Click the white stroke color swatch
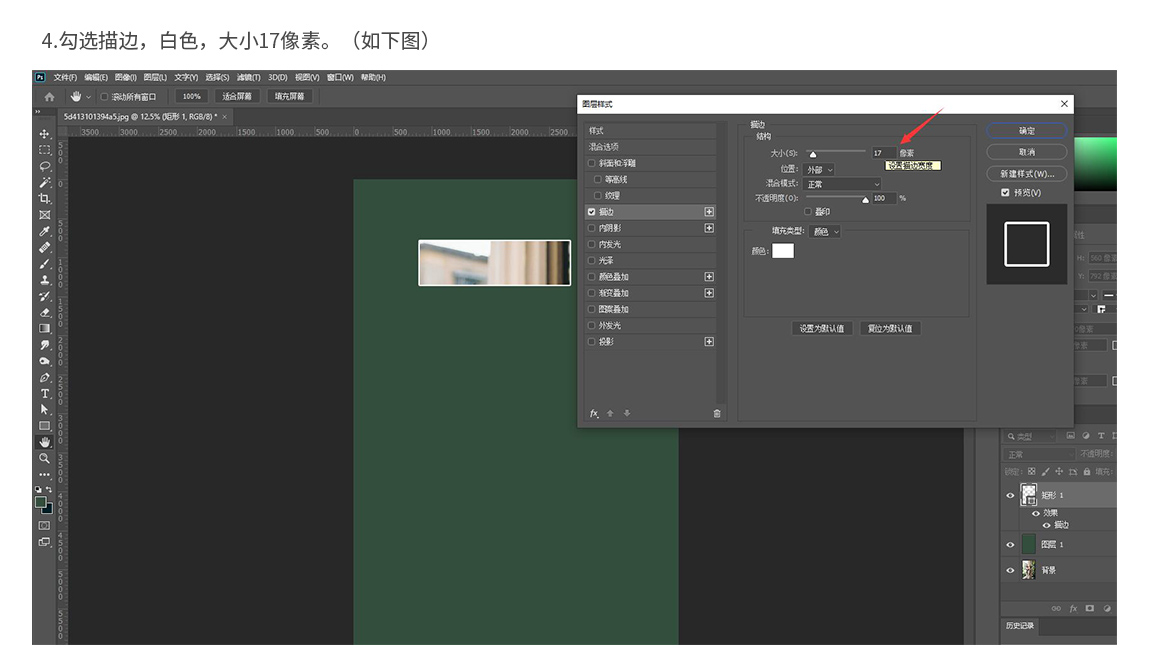The width and height of the screenshot is (1150, 663). click(x=783, y=251)
